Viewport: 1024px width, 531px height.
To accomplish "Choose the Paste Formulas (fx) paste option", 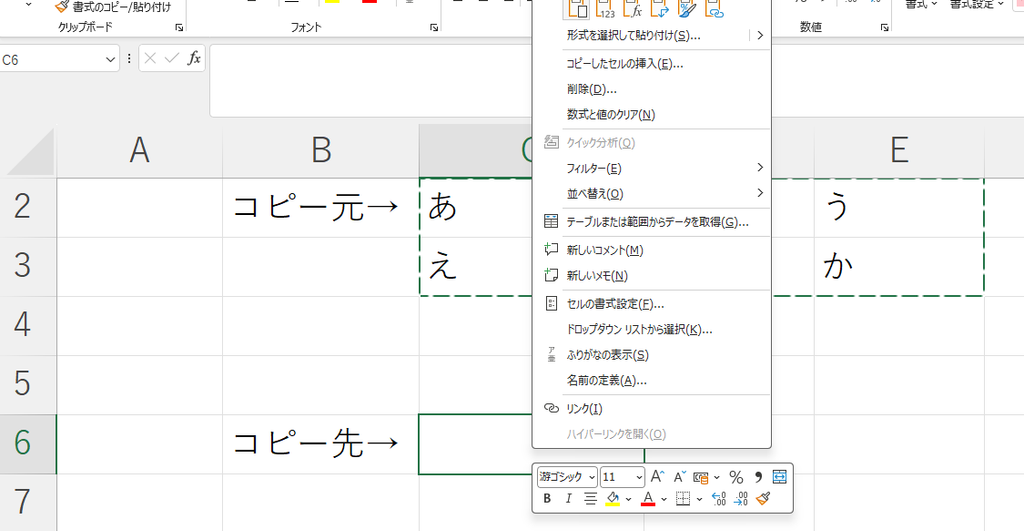I will point(633,8).
